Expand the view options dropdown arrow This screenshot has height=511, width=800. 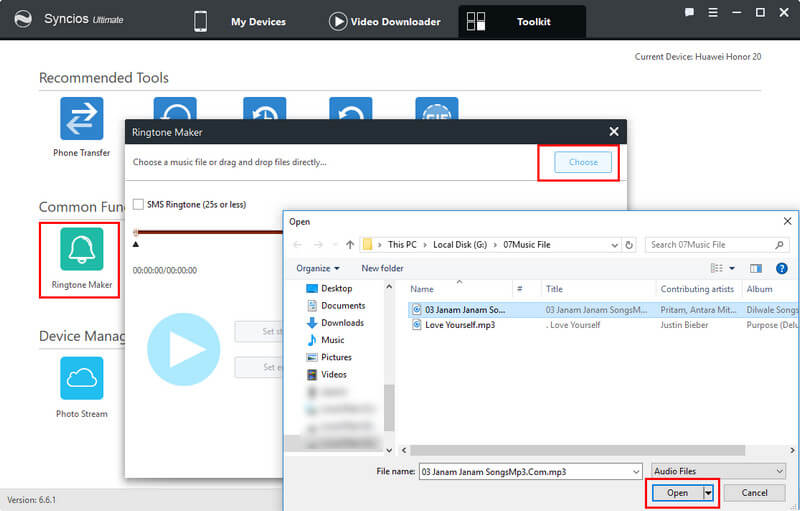[x=732, y=268]
